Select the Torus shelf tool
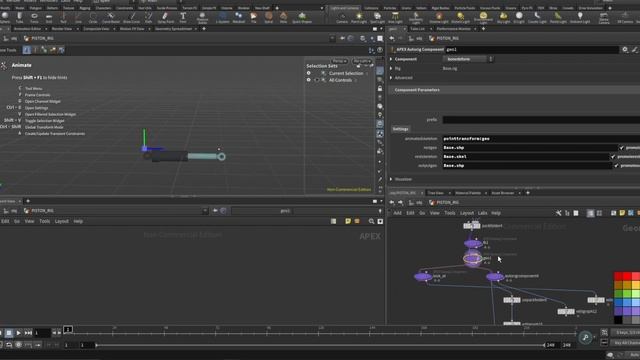Screen dimensions: 640x360 (x=34, y=17)
